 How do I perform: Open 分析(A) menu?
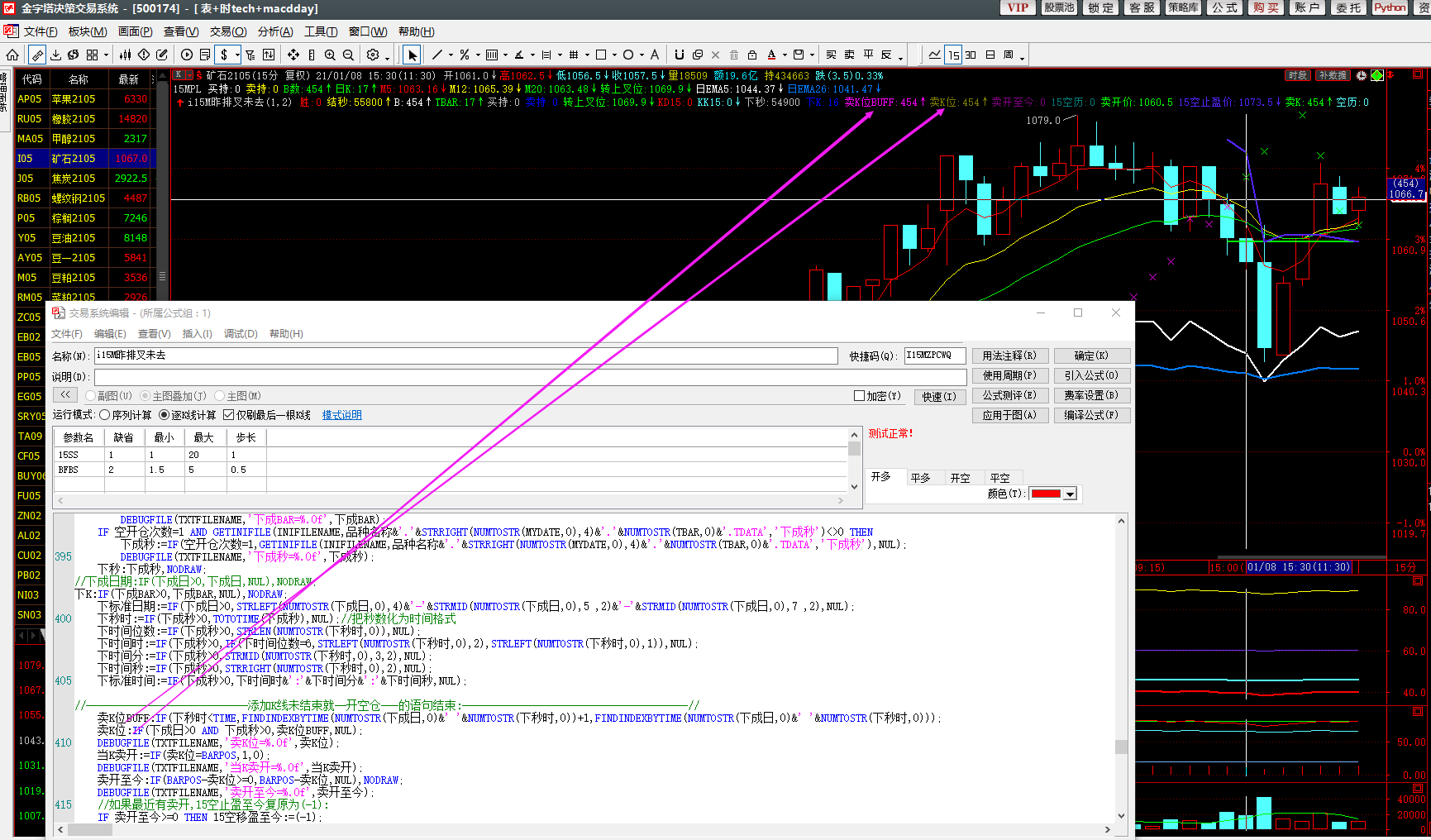pyautogui.click(x=275, y=31)
